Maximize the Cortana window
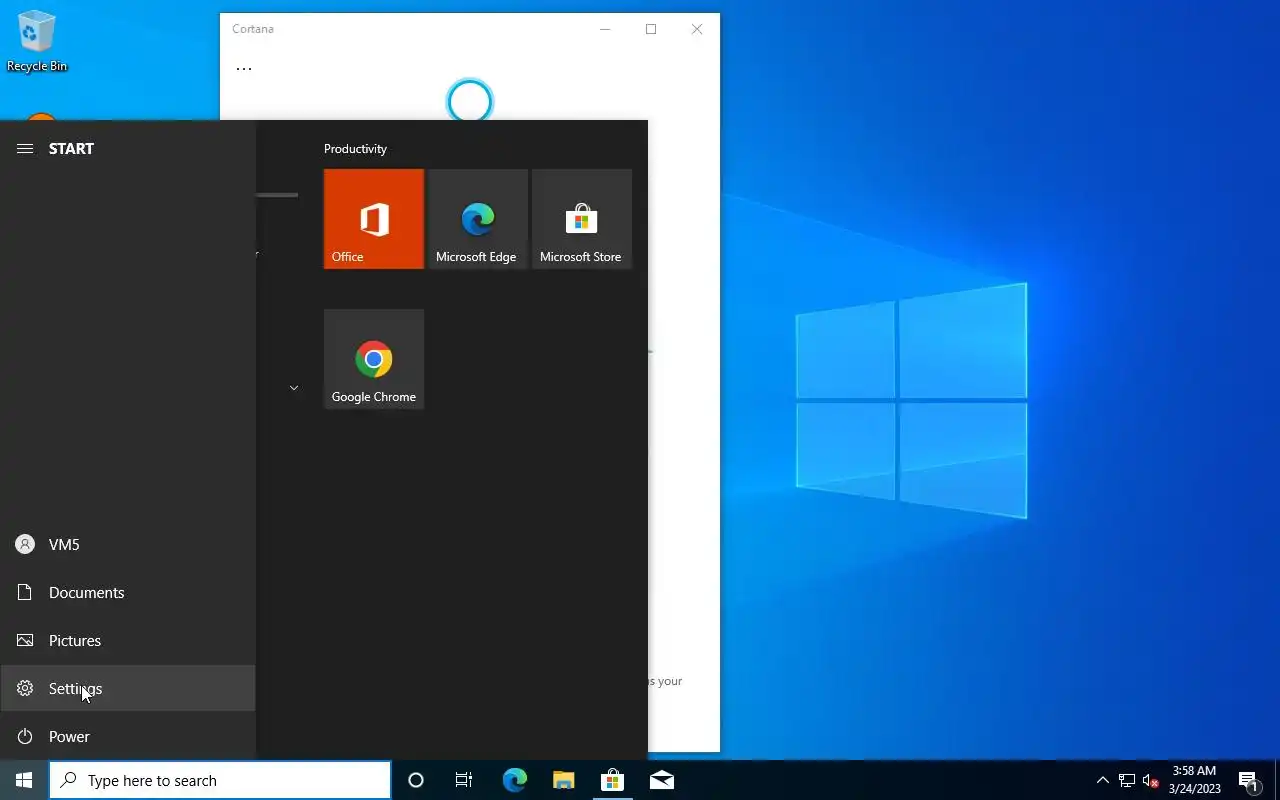Screen dimensions: 1280x800 651,29
